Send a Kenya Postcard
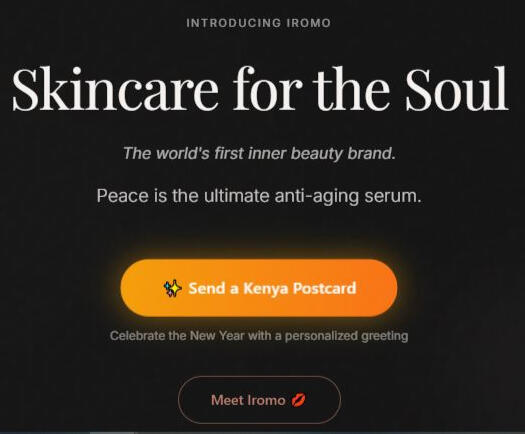This screenshot has height=434, width=525. [259, 288]
